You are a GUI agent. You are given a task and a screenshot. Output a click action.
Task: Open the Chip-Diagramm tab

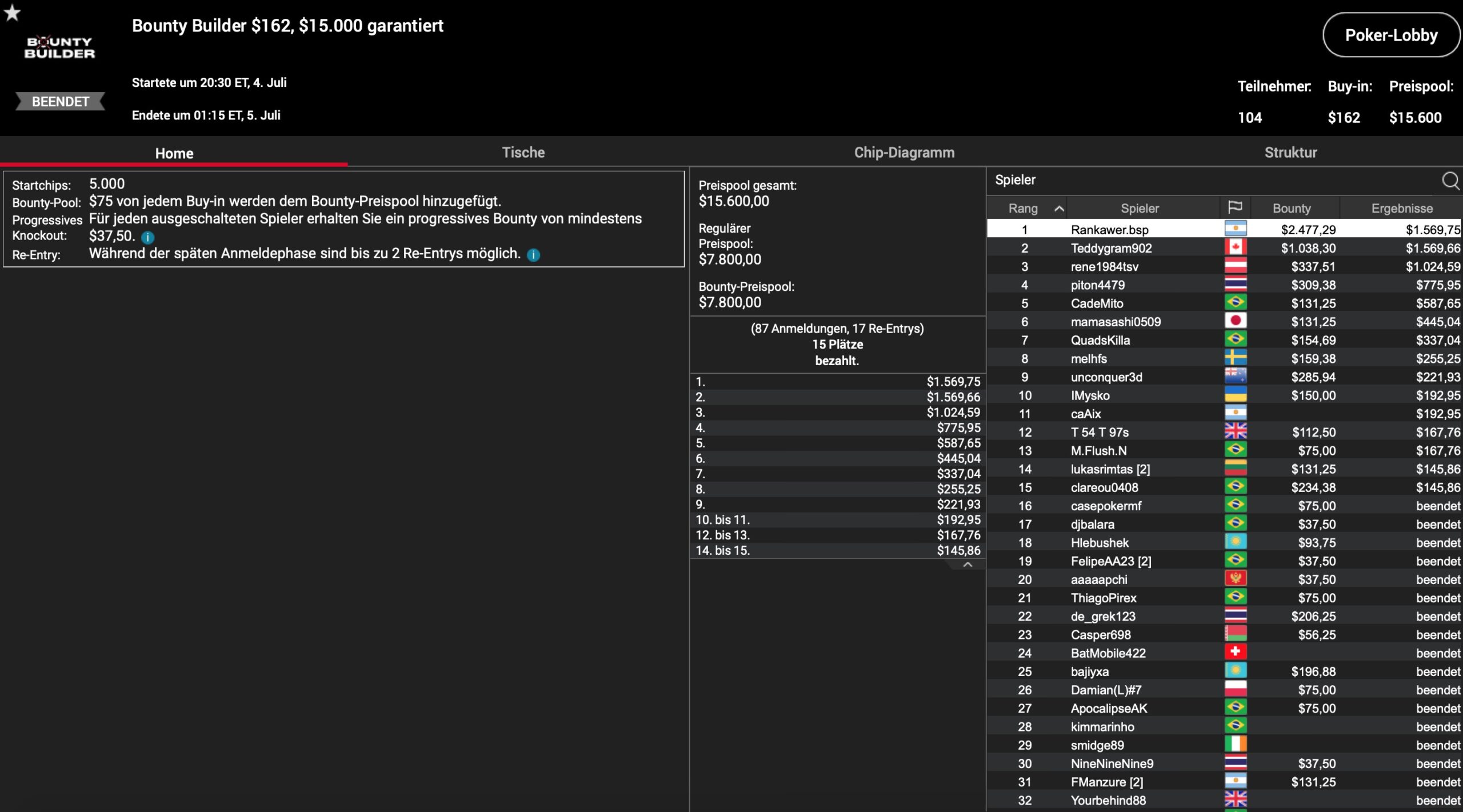pyautogui.click(x=904, y=153)
